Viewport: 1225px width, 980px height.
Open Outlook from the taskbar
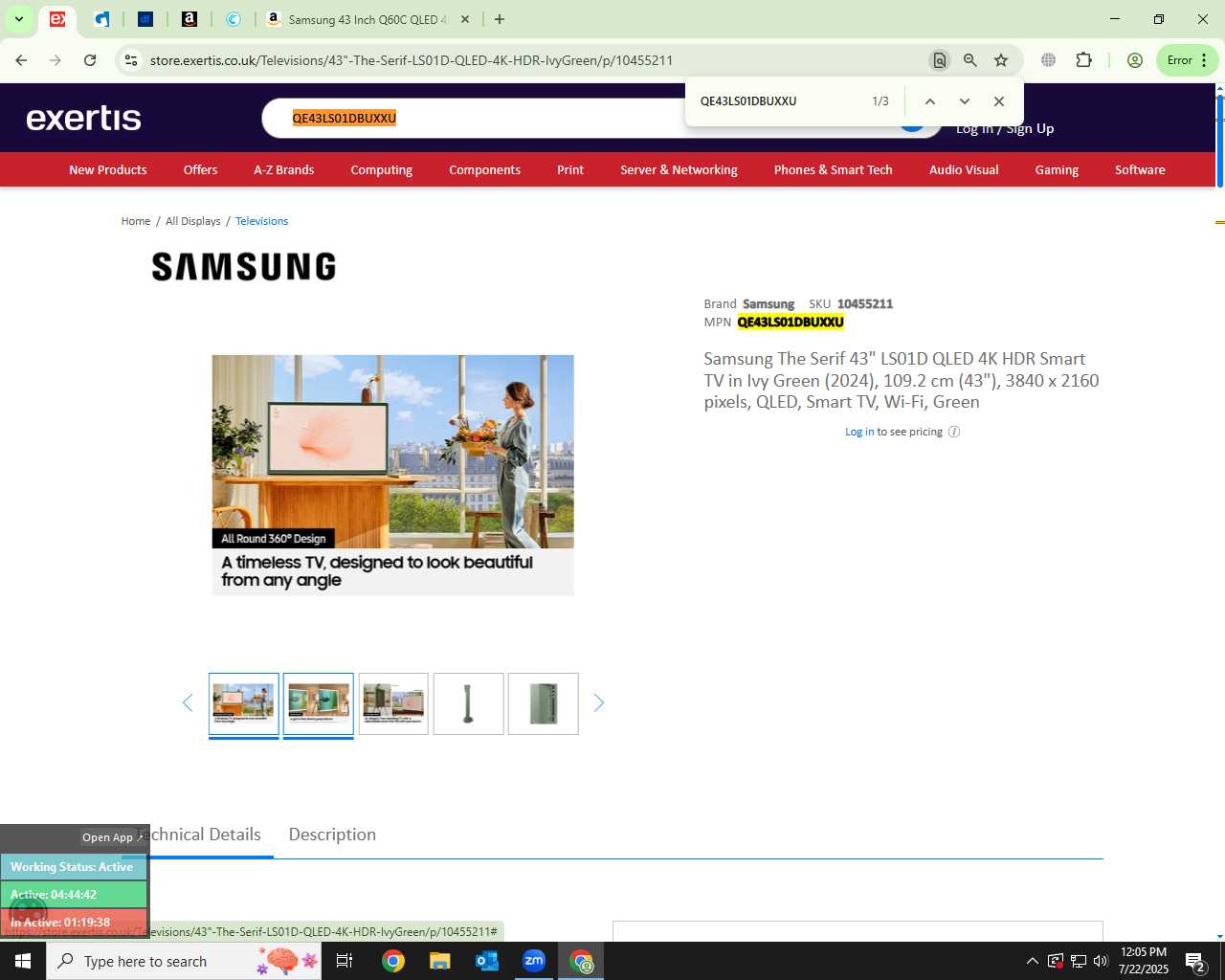[486, 961]
